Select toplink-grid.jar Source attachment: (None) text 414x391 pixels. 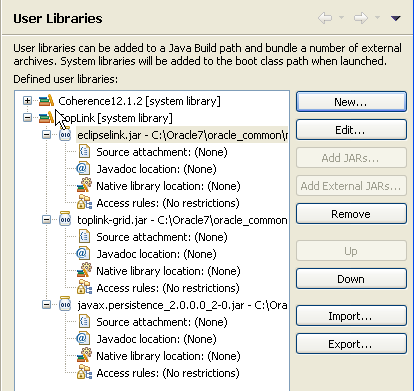pyautogui.click(x=162, y=237)
